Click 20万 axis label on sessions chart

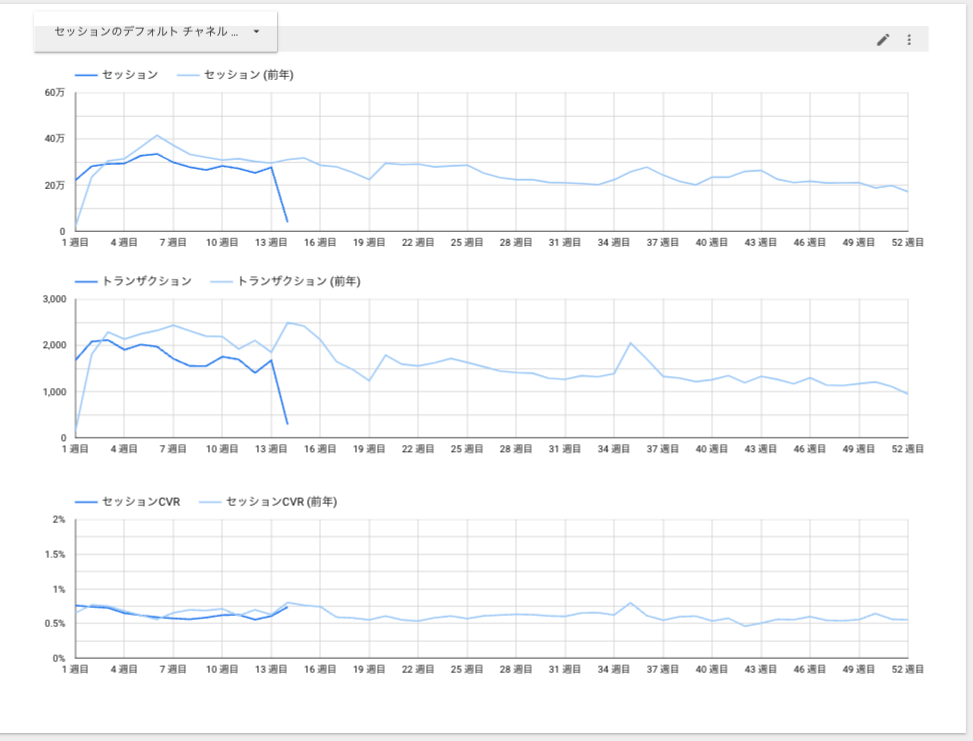[55, 185]
